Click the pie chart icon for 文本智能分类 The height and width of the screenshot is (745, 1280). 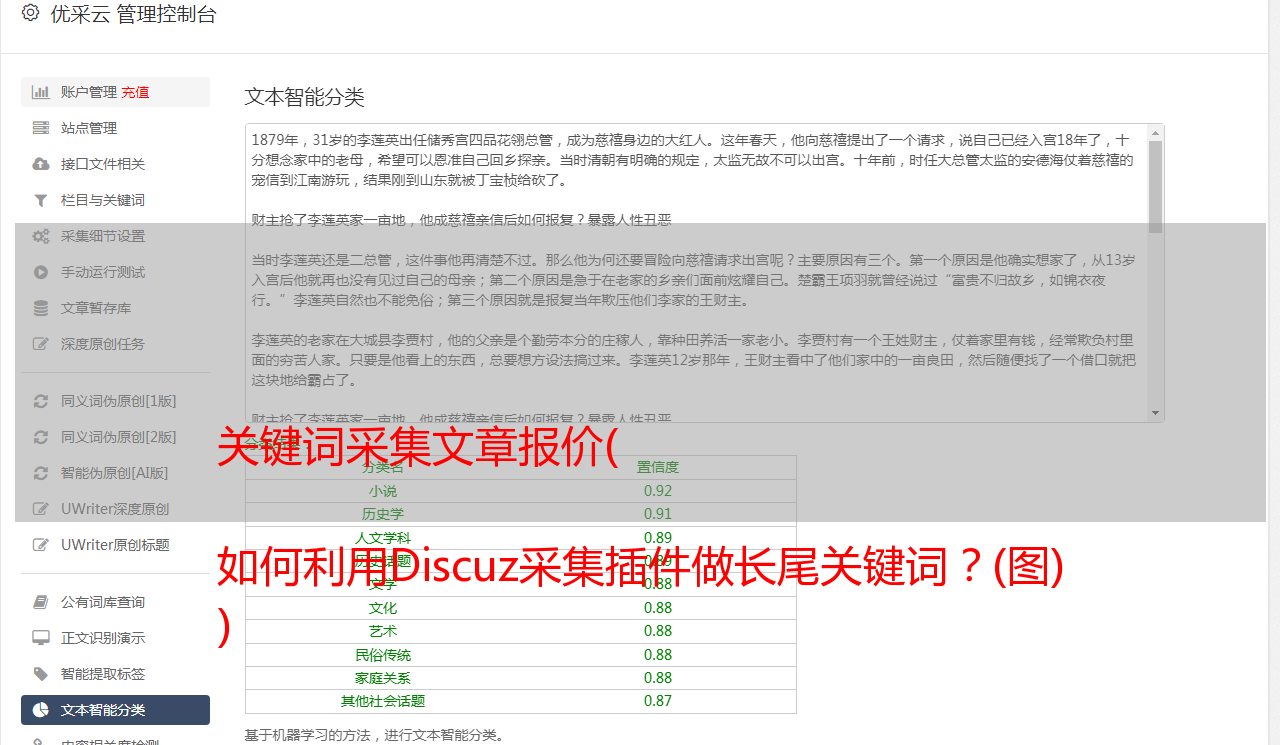click(x=41, y=710)
